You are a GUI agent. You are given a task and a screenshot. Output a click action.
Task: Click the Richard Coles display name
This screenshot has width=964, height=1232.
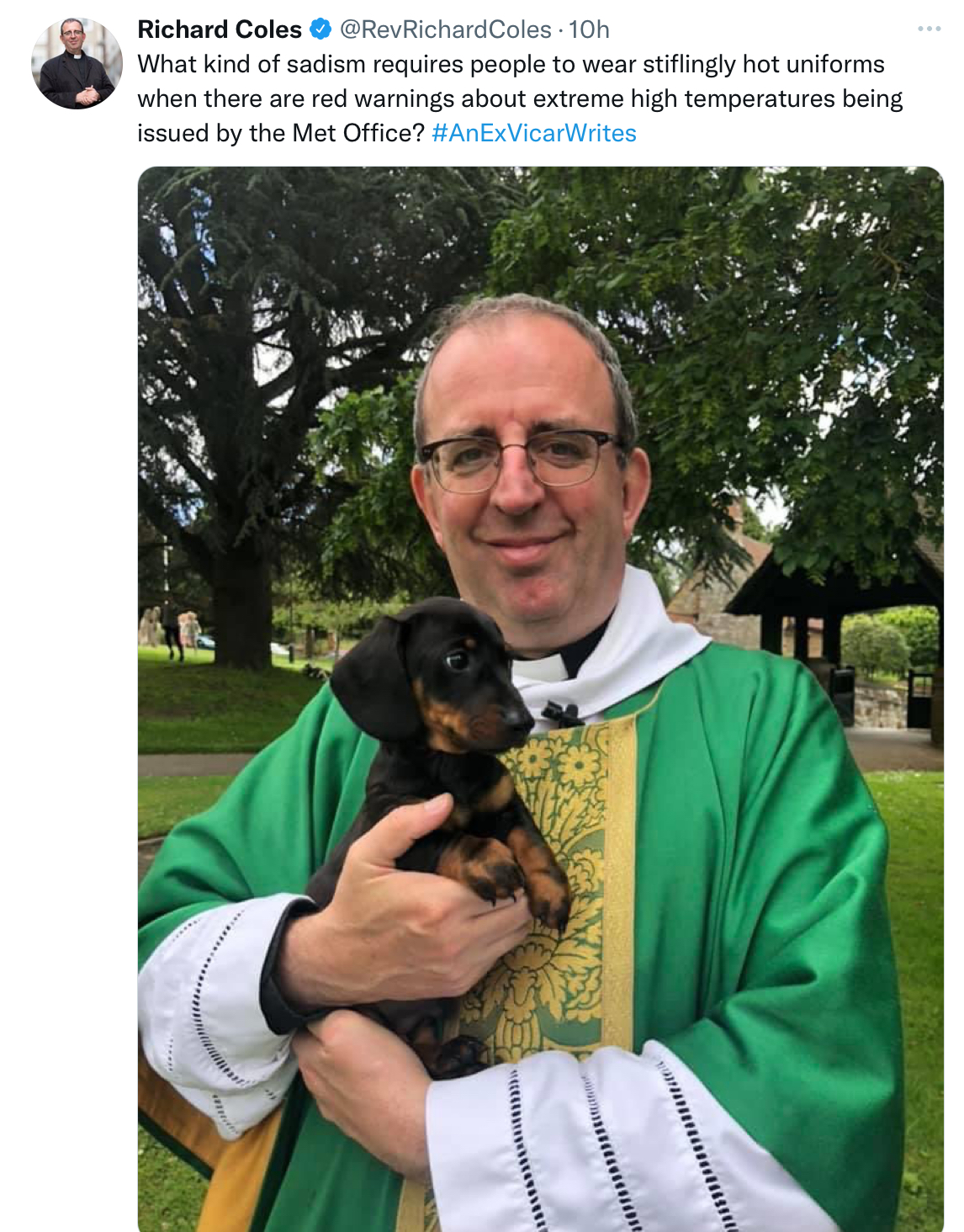(x=220, y=29)
